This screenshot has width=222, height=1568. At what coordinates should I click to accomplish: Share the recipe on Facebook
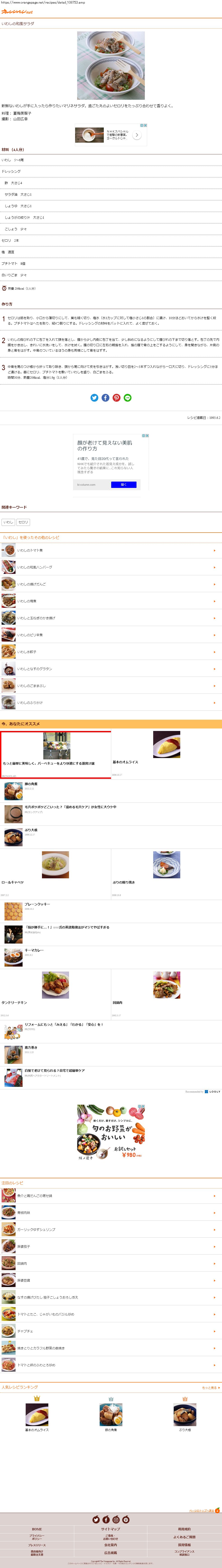(x=105, y=397)
